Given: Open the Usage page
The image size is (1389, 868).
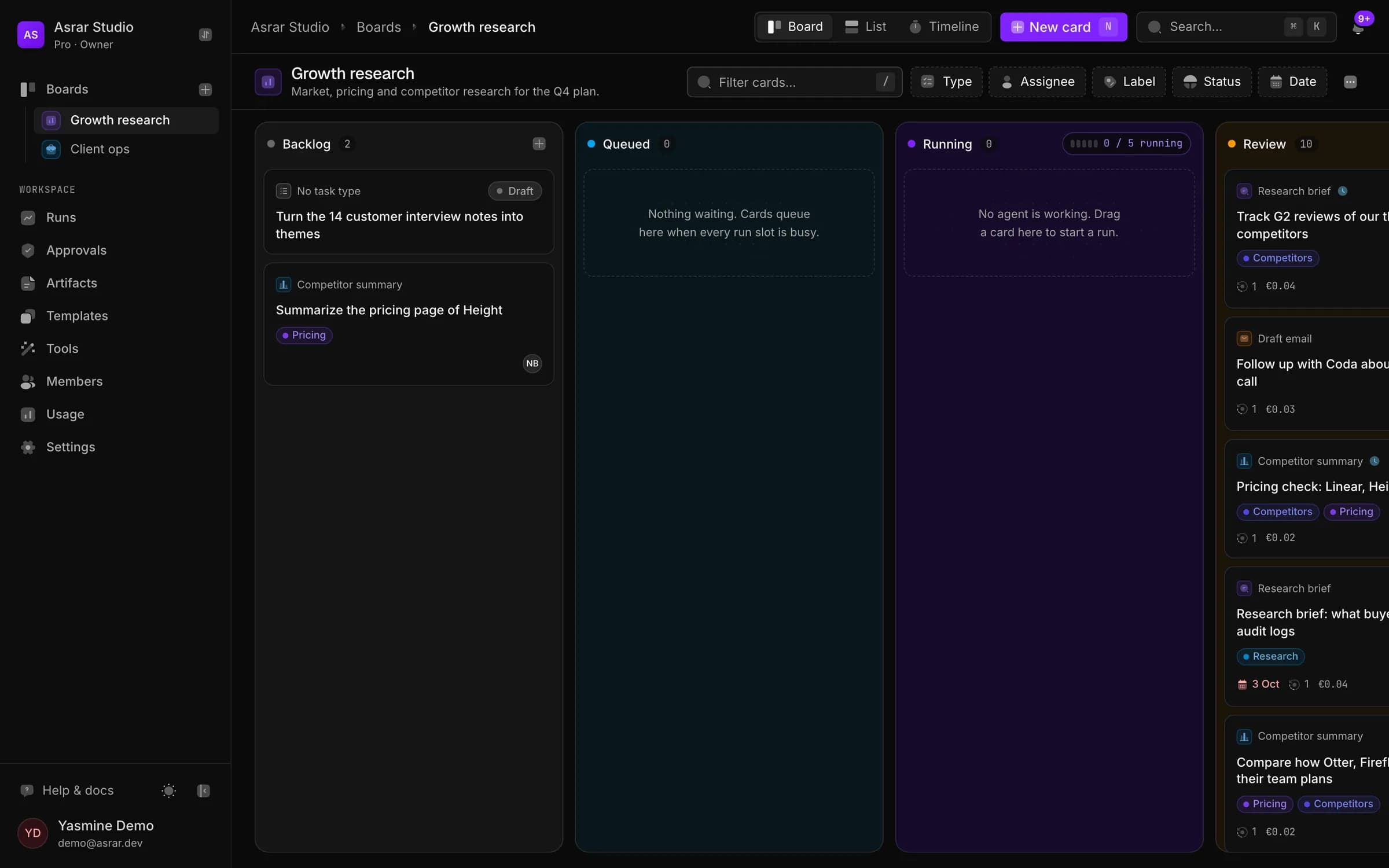Looking at the screenshot, I should coord(116,414).
